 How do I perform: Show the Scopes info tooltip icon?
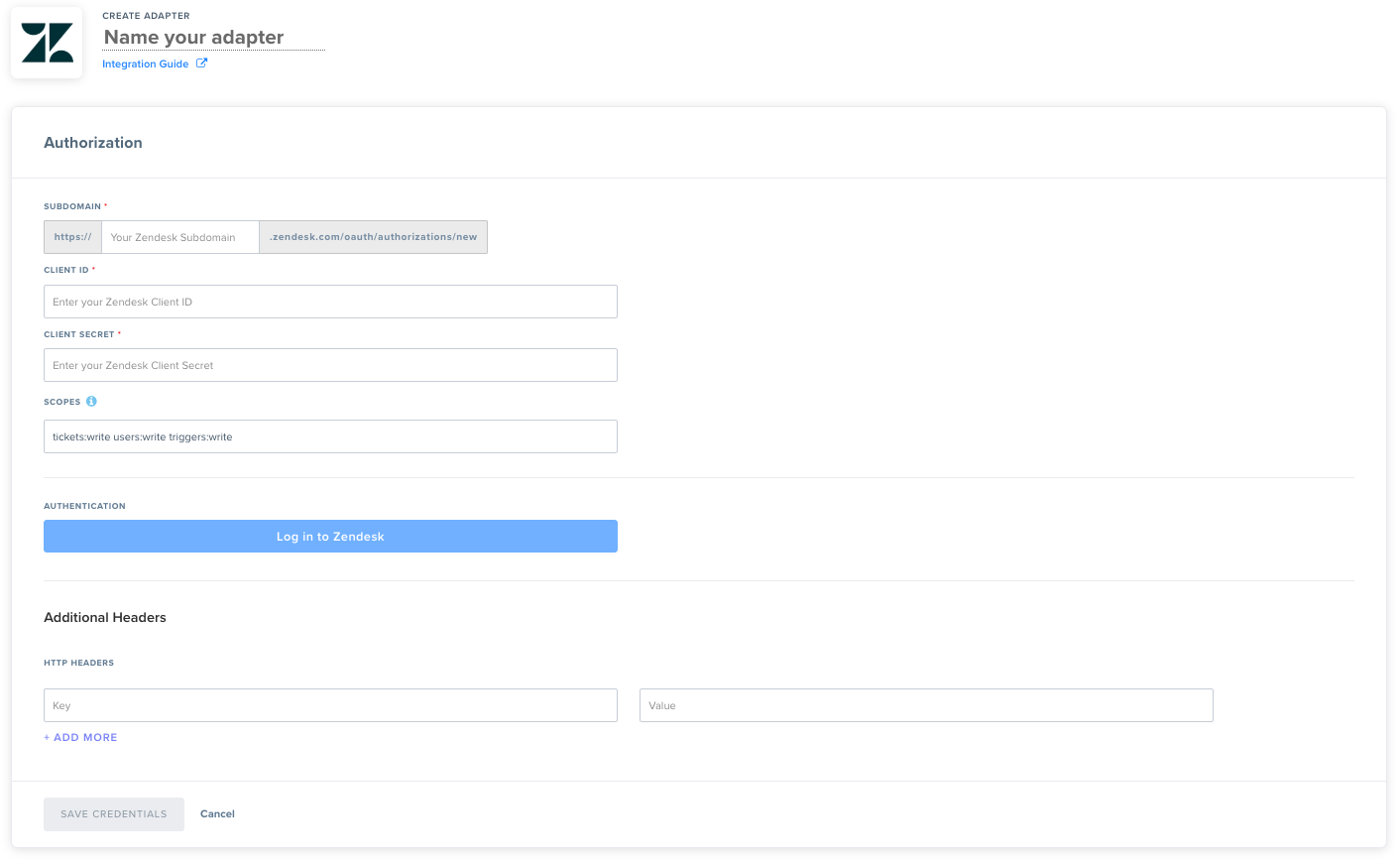(x=91, y=402)
